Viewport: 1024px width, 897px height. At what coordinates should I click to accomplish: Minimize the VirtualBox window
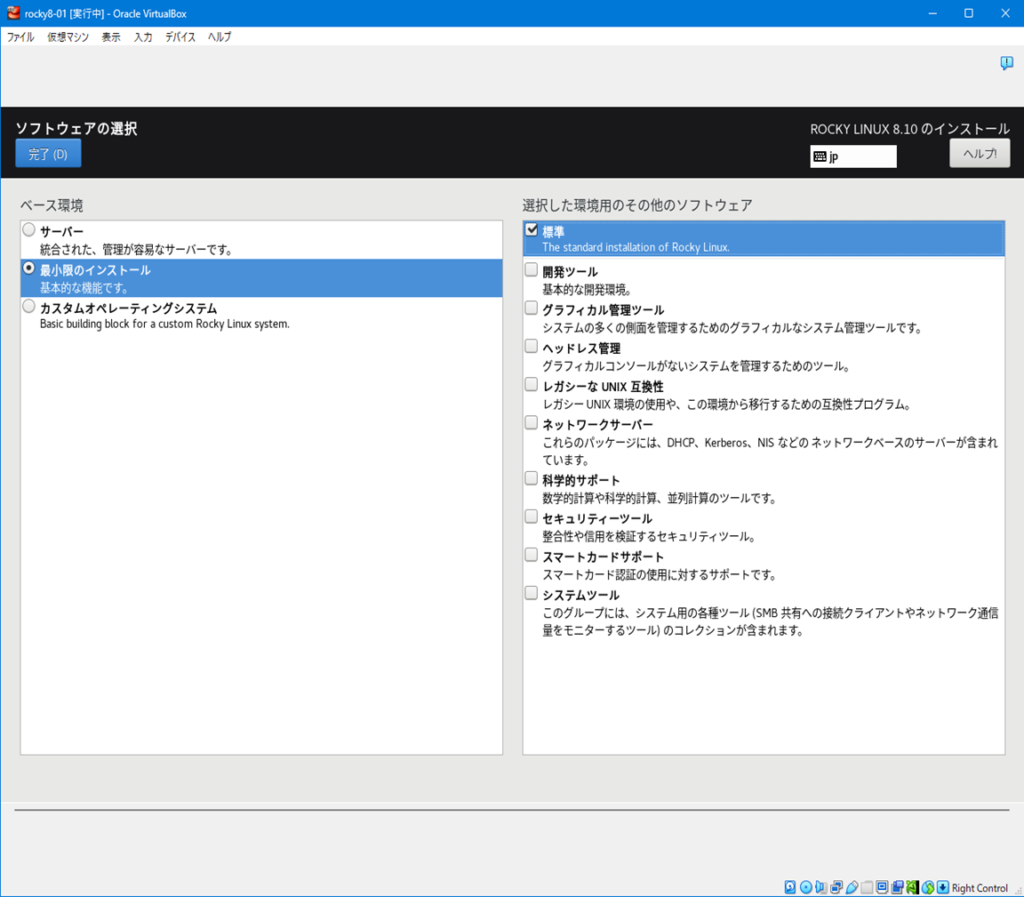933,13
